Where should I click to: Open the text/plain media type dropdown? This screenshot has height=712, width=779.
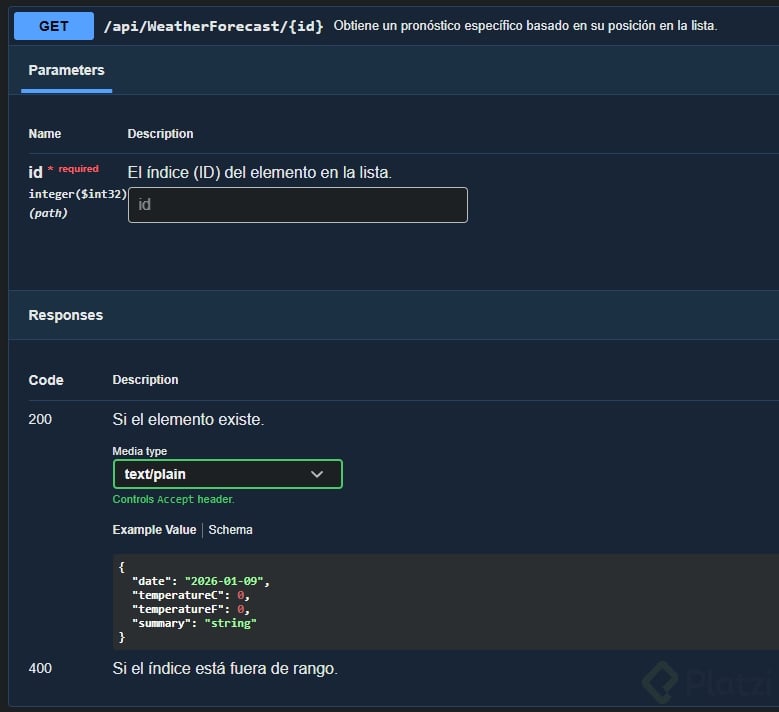[227, 474]
